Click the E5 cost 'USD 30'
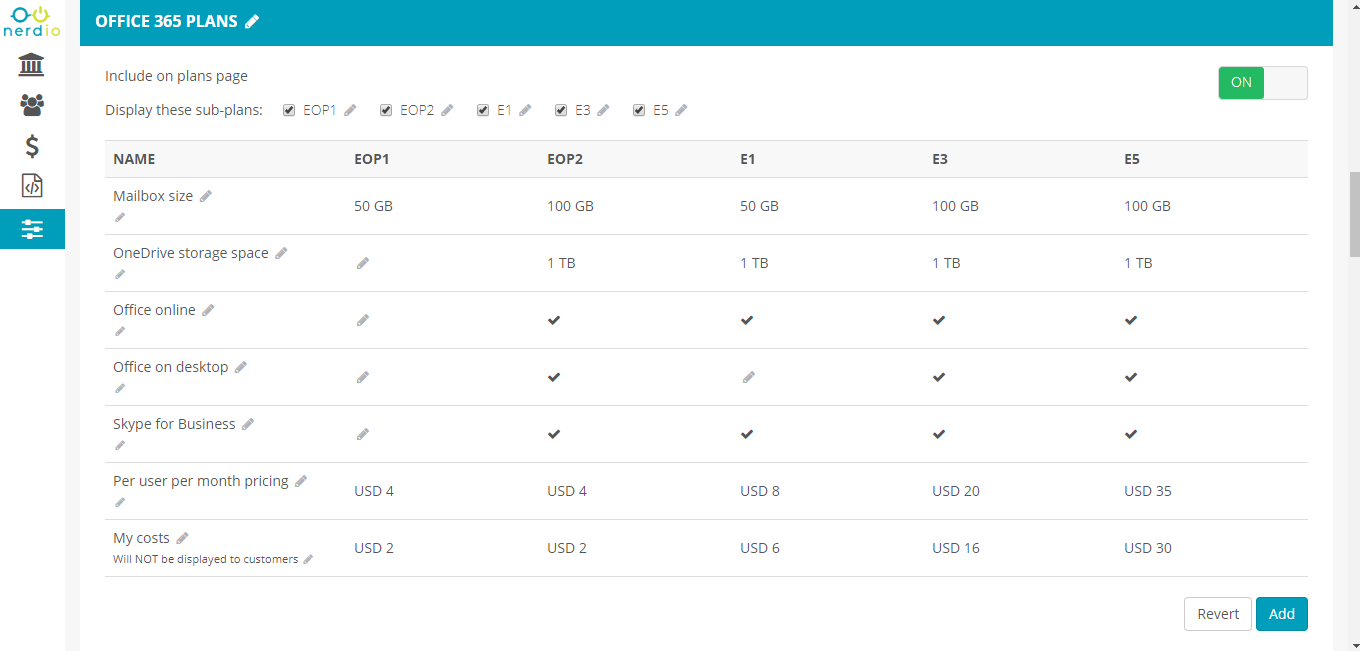This screenshot has height=651, width=1360. (1148, 548)
